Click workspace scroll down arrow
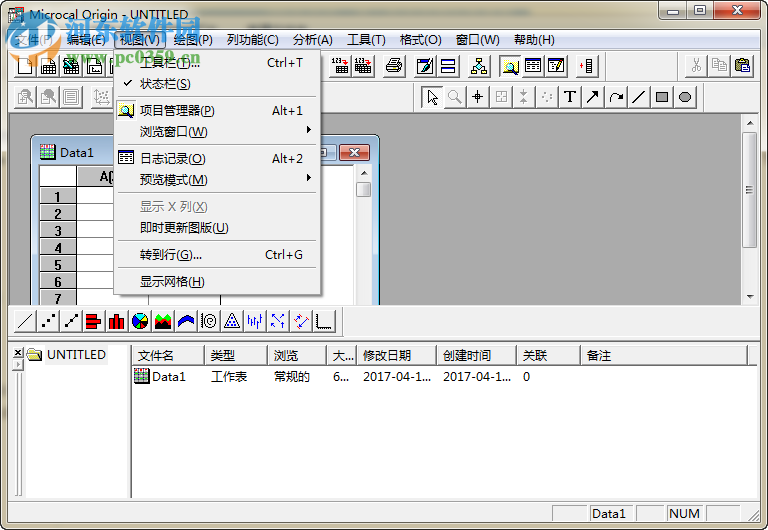This screenshot has width=768, height=530. coord(750,297)
